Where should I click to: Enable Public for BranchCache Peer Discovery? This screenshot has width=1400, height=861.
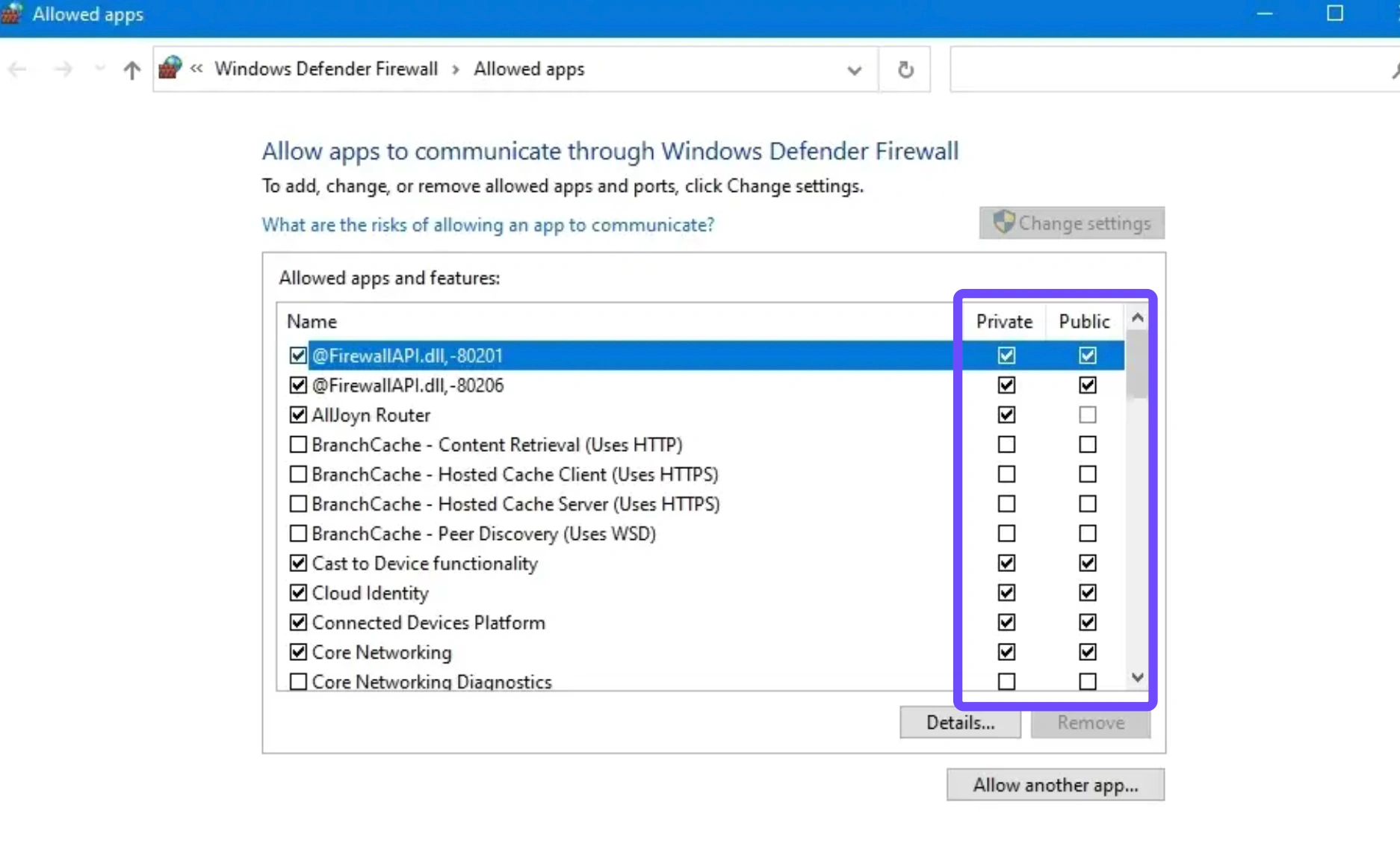(x=1088, y=533)
